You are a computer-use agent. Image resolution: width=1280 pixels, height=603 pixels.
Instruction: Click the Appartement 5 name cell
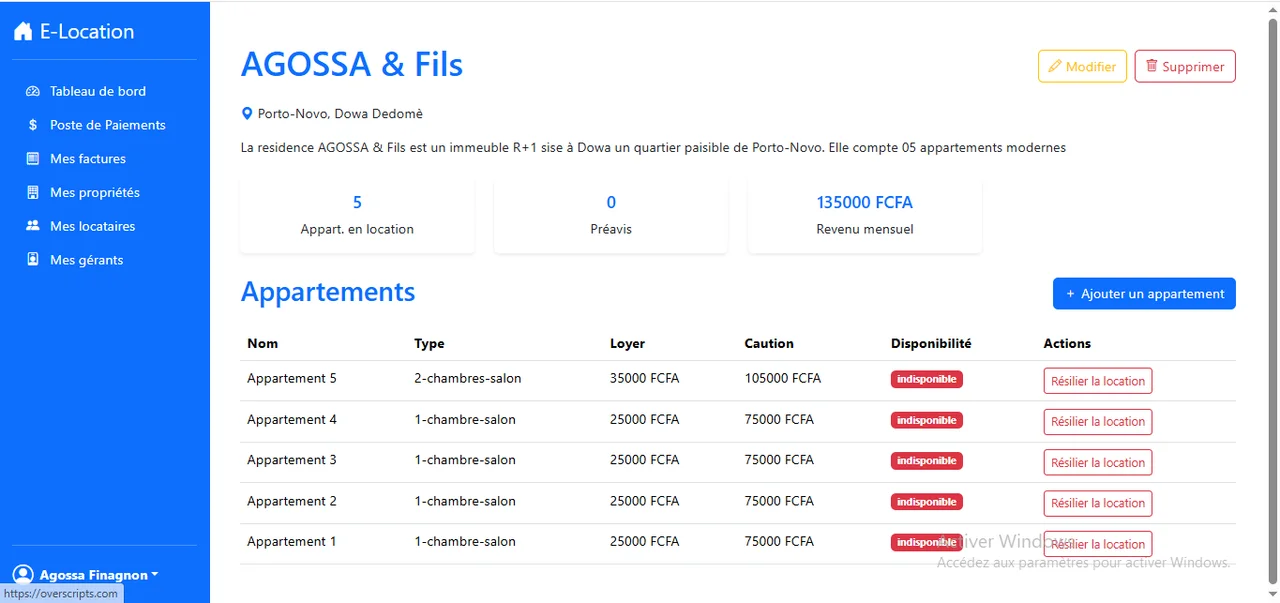[292, 379]
